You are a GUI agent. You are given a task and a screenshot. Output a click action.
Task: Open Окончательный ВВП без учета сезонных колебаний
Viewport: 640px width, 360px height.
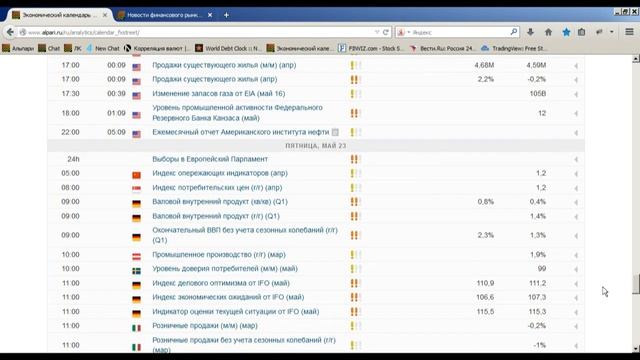click(244, 235)
